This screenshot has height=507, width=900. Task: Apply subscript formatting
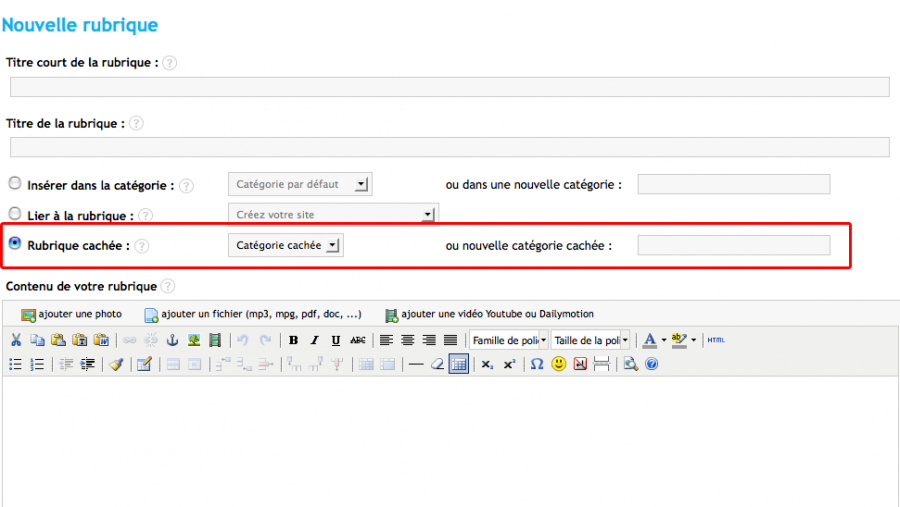tap(487, 364)
